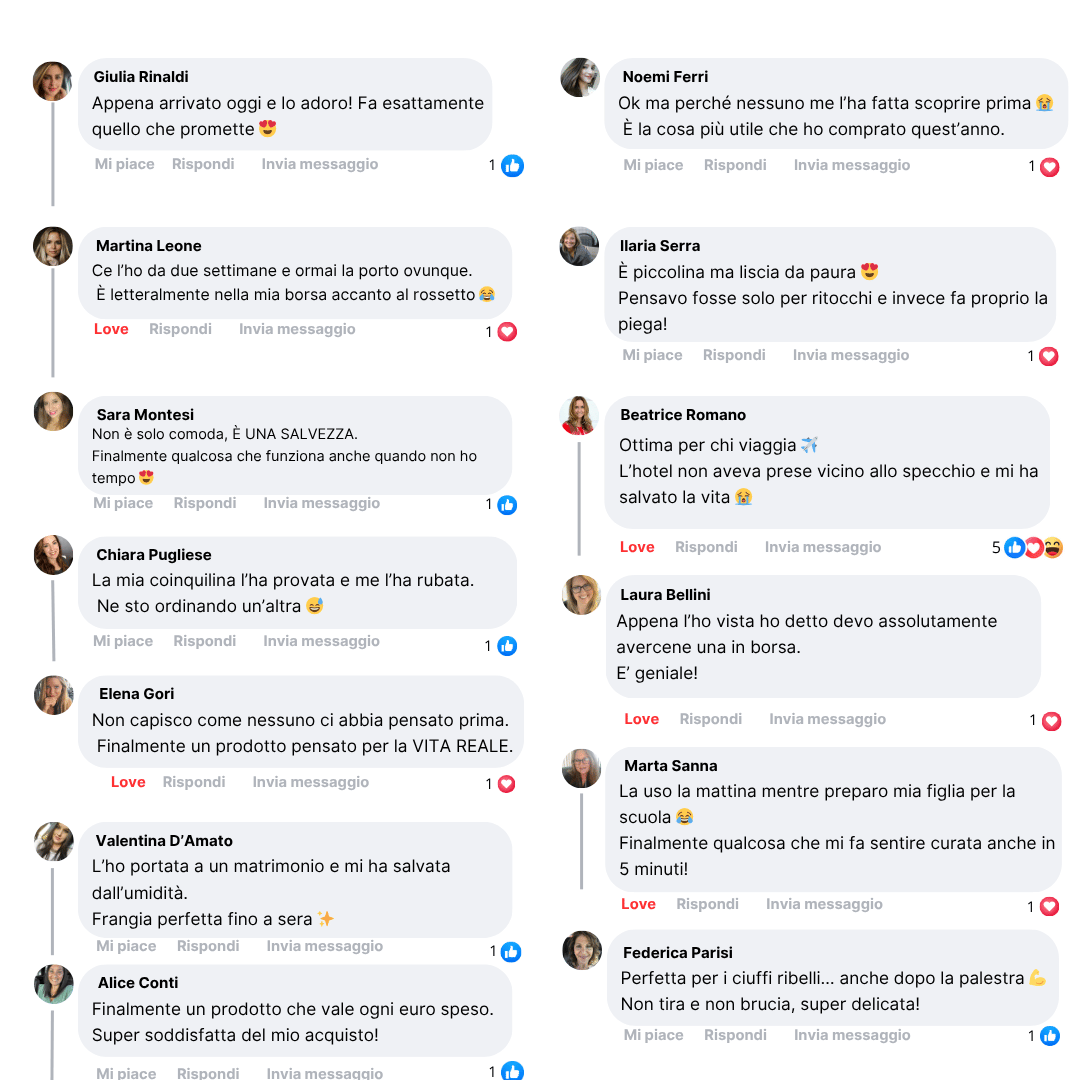Click the thumbs-up reaction on Federica Parisi's comment
1080x1080 pixels.
(1049, 1036)
